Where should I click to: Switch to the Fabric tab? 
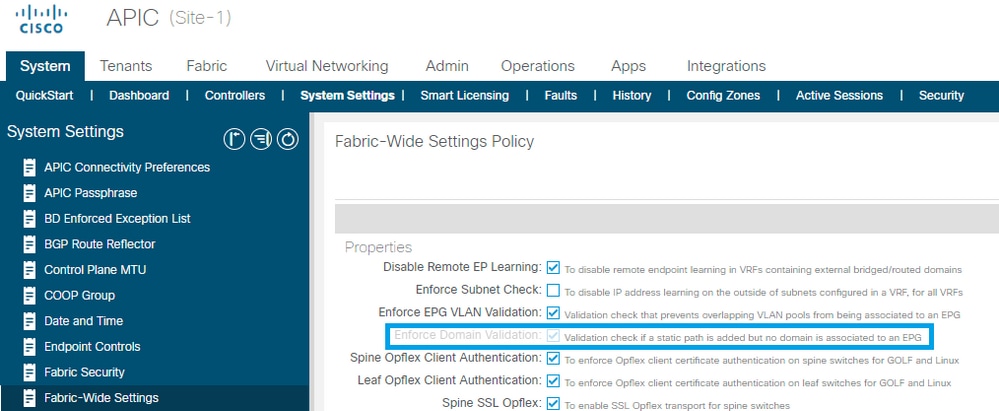[206, 66]
